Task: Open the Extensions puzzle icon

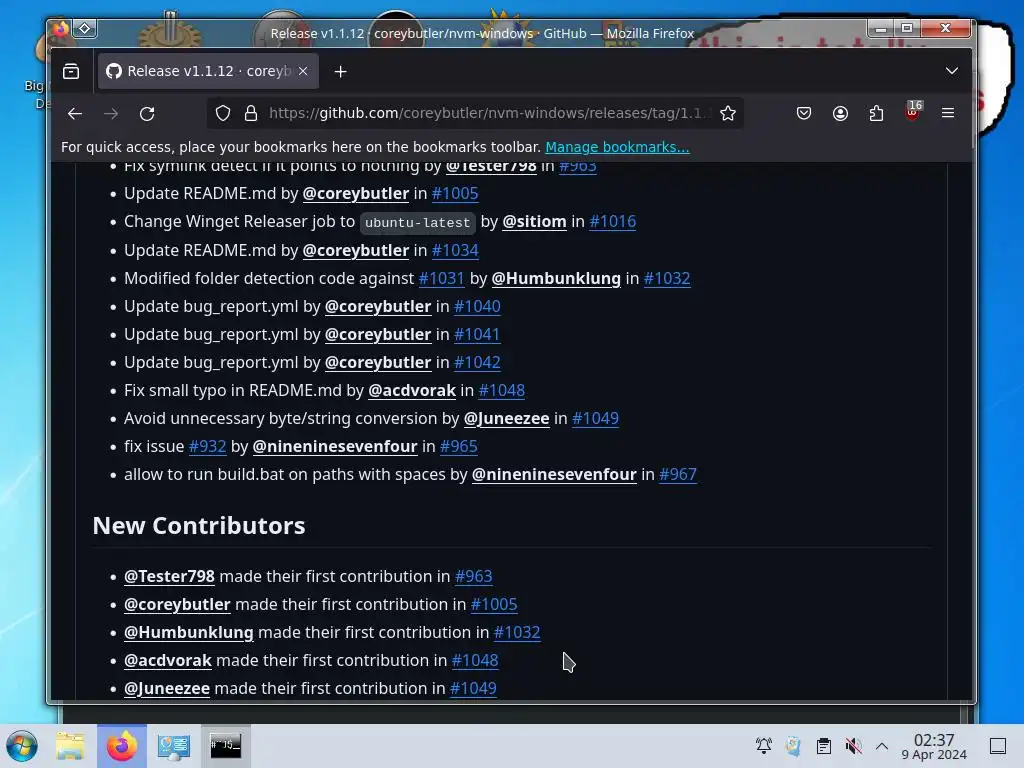Action: [876, 114]
